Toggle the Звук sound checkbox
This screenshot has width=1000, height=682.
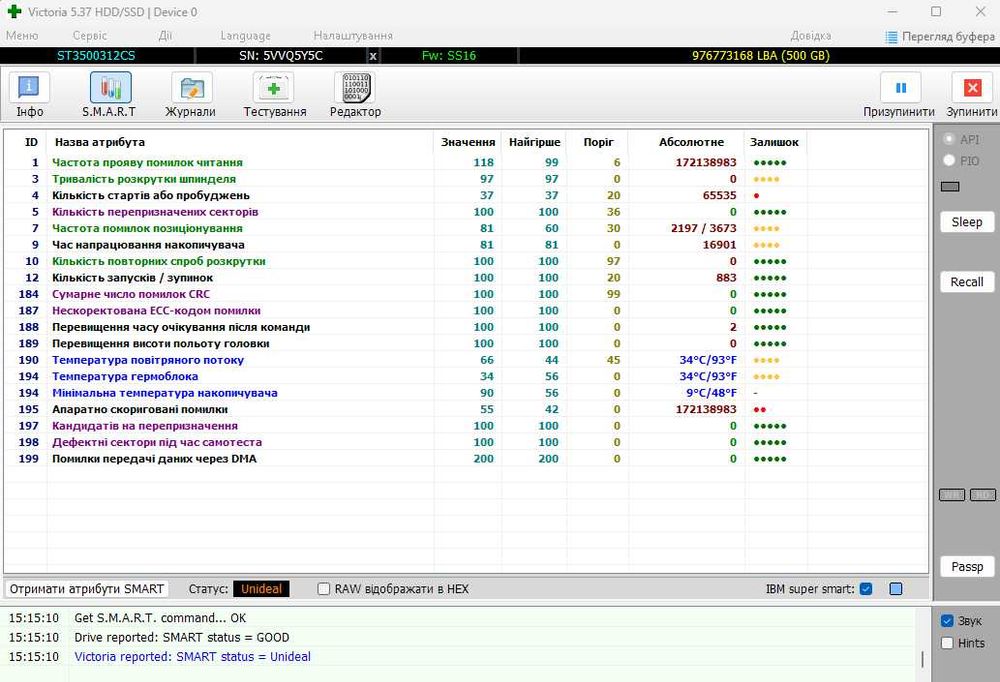click(947, 621)
